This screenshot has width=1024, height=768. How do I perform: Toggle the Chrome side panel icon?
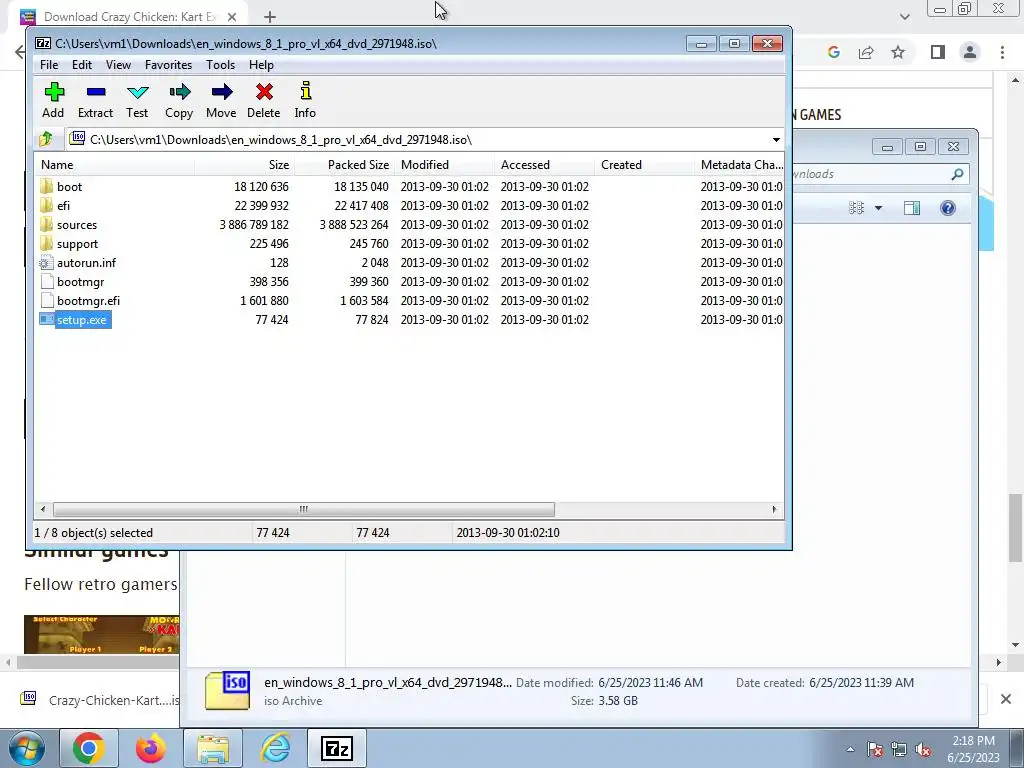938,52
